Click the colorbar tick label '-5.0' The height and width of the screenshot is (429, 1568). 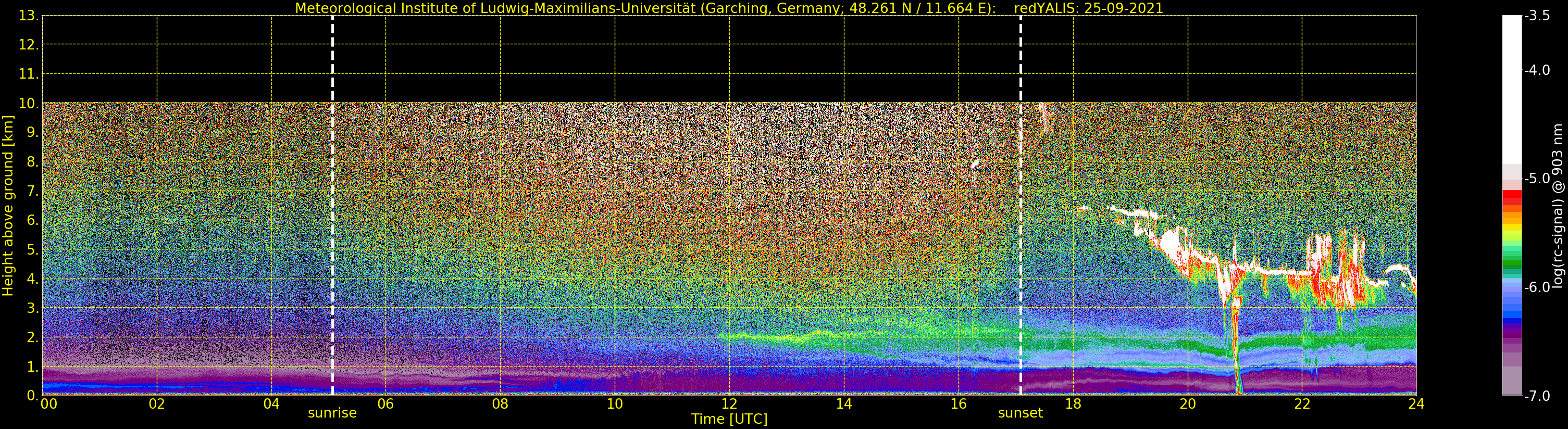tap(1538, 178)
